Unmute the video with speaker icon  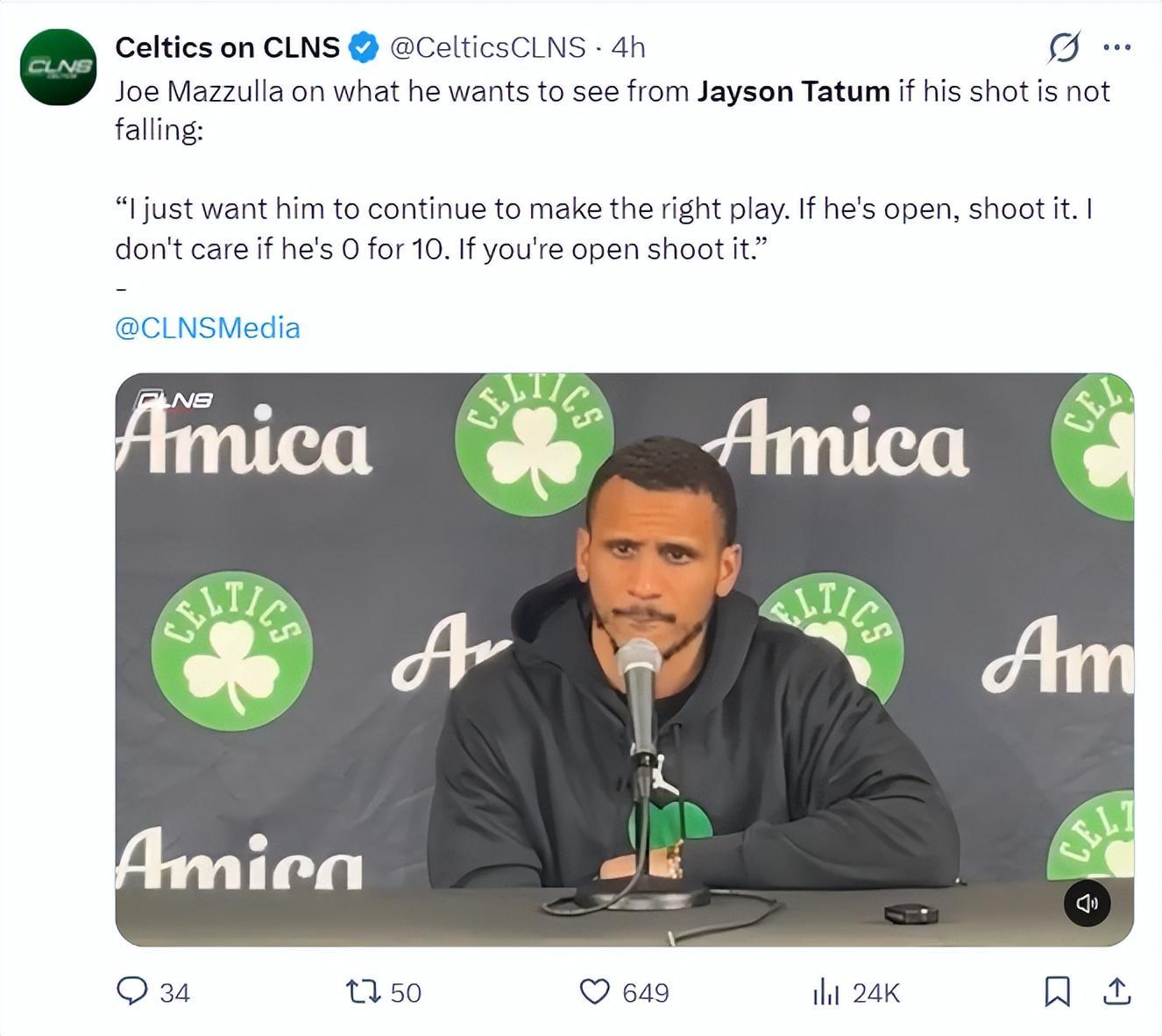[x=1088, y=903]
